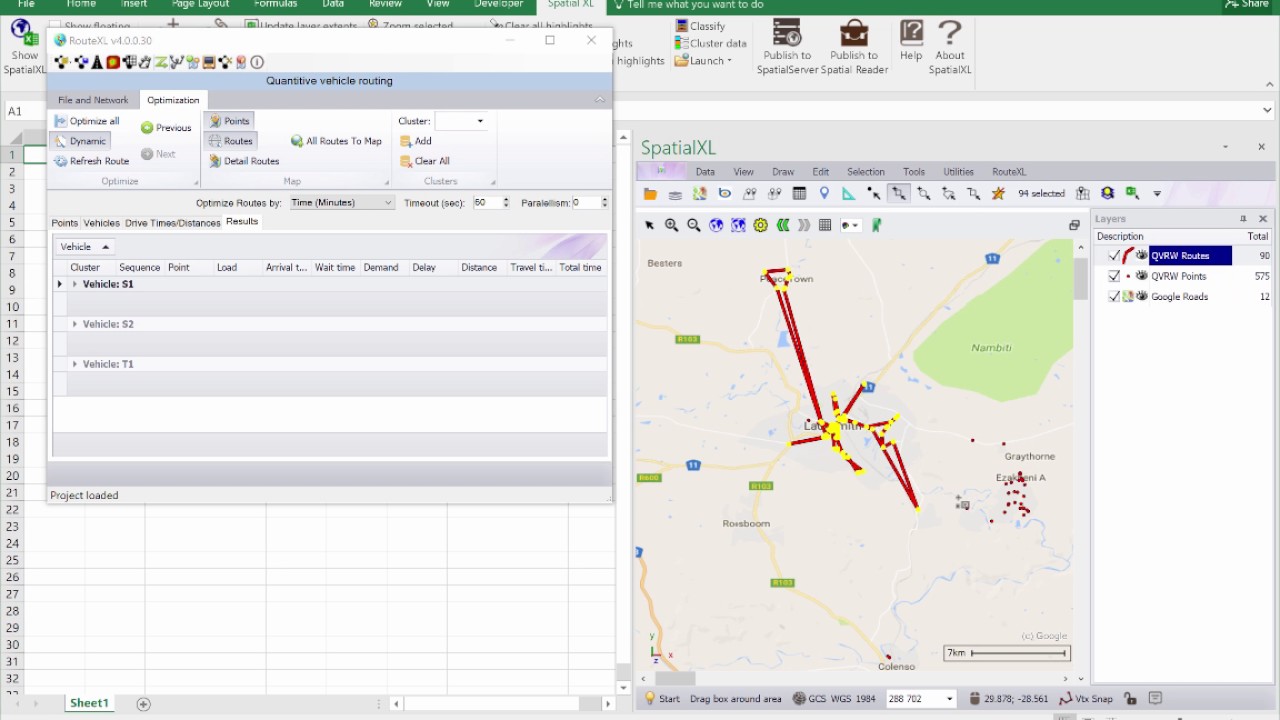Click the black tower RouteXL toolbar icon
The width and height of the screenshot is (1280, 720).
pyautogui.click(x=97, y=62)
